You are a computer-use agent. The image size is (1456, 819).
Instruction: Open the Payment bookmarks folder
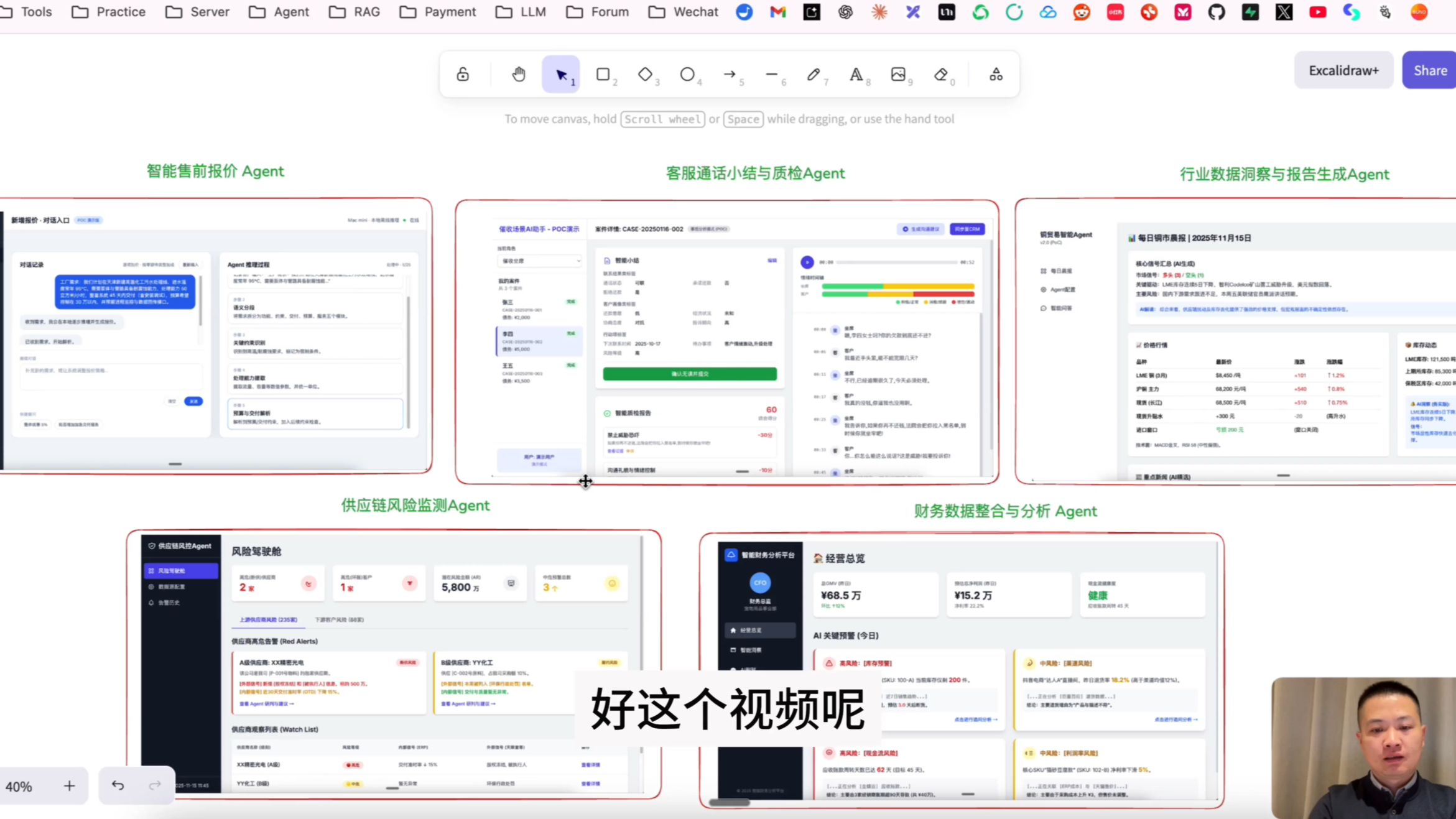coord(438,12)
